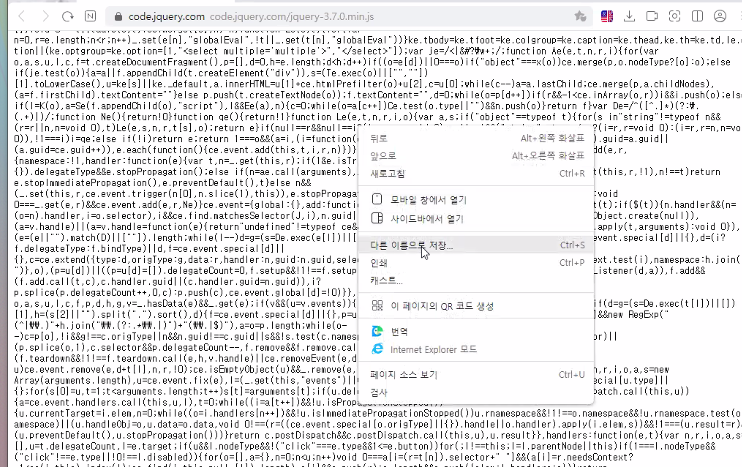Image resolution: width=742 pixels, height=467 pixels.
Task: Select 번역 in the context menu
Action: 477,331
